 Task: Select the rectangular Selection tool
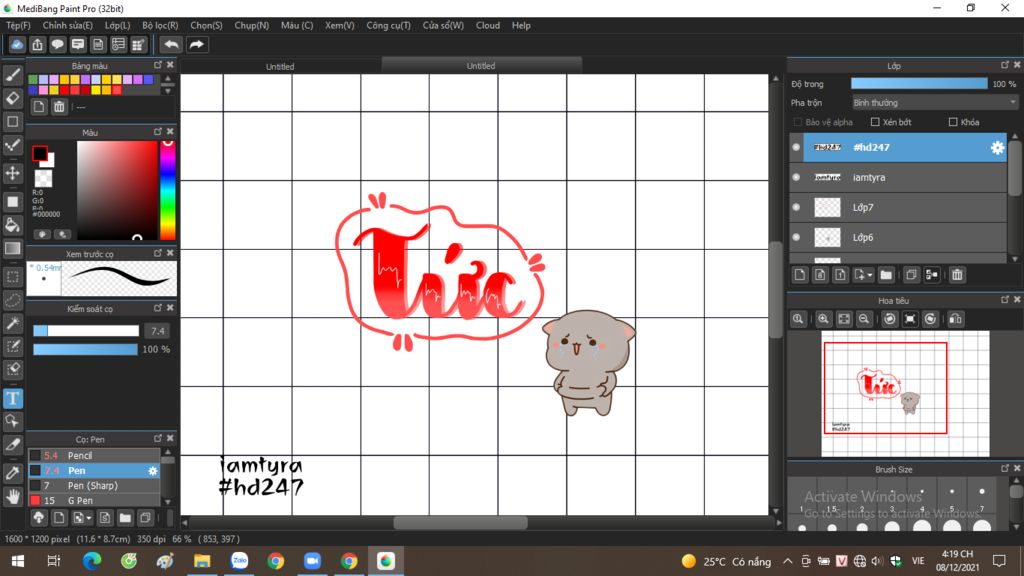click(12, 277)
